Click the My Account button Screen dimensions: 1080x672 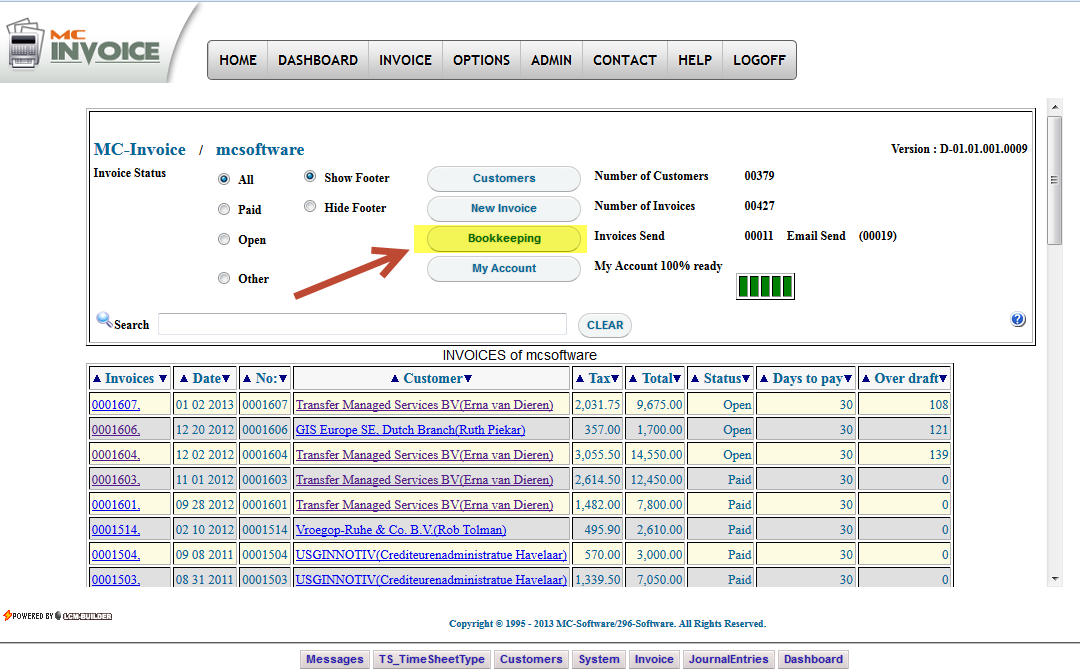click(504, 269)
